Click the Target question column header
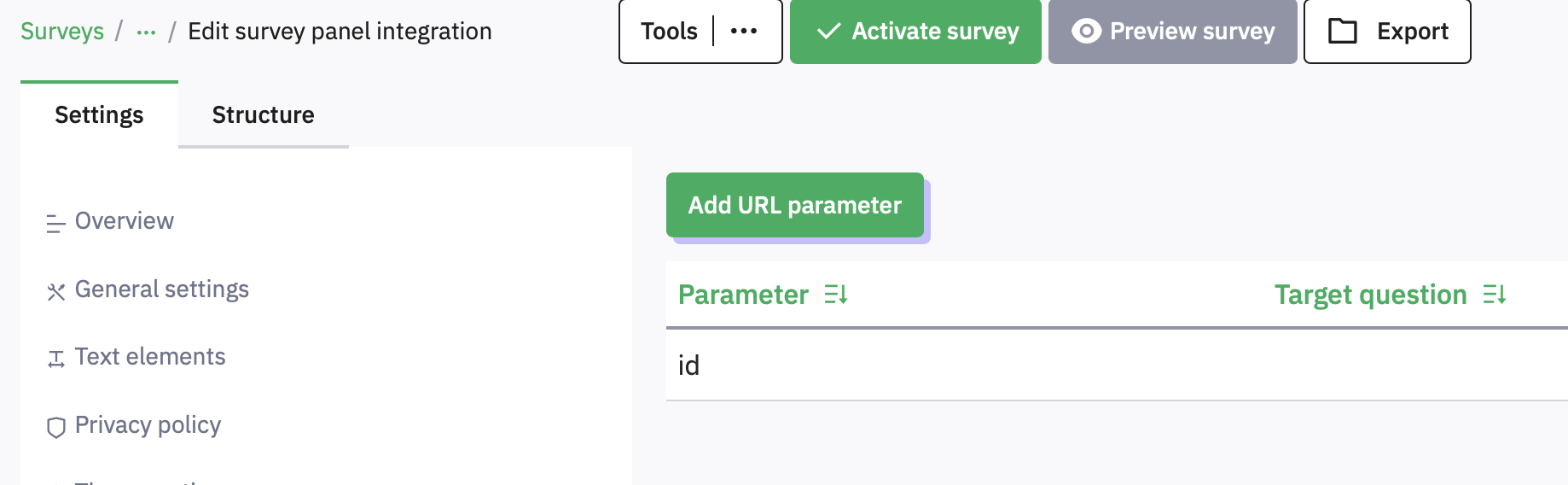The width and height of the screenshot is (1568, 485). (x=1370, y=295)
